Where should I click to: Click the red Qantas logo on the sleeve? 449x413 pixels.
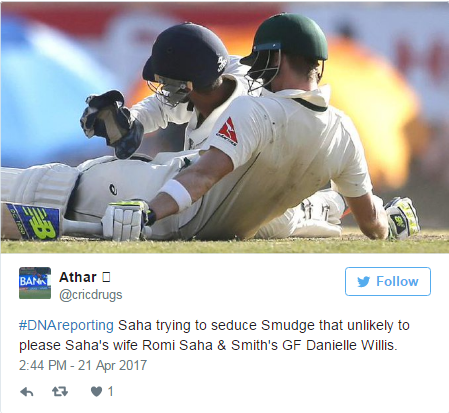pos(227,132)
